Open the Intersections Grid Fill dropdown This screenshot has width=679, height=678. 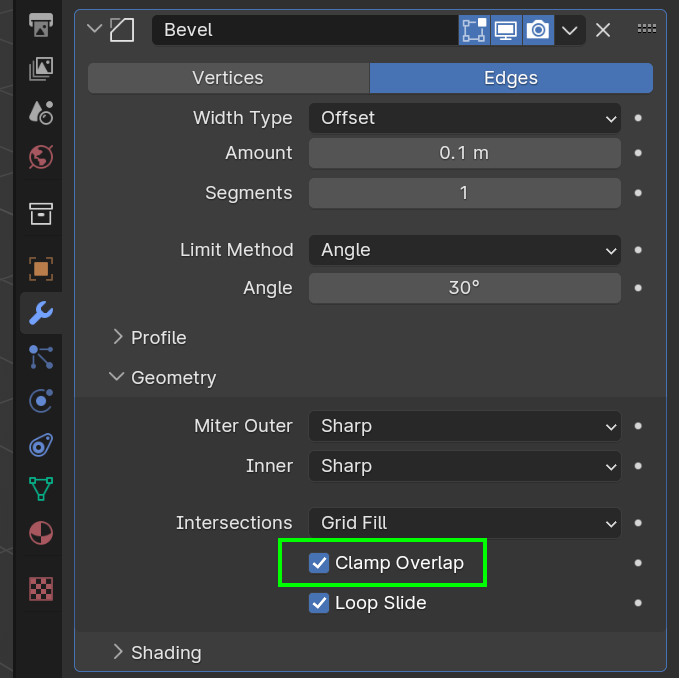coord(464,523)
